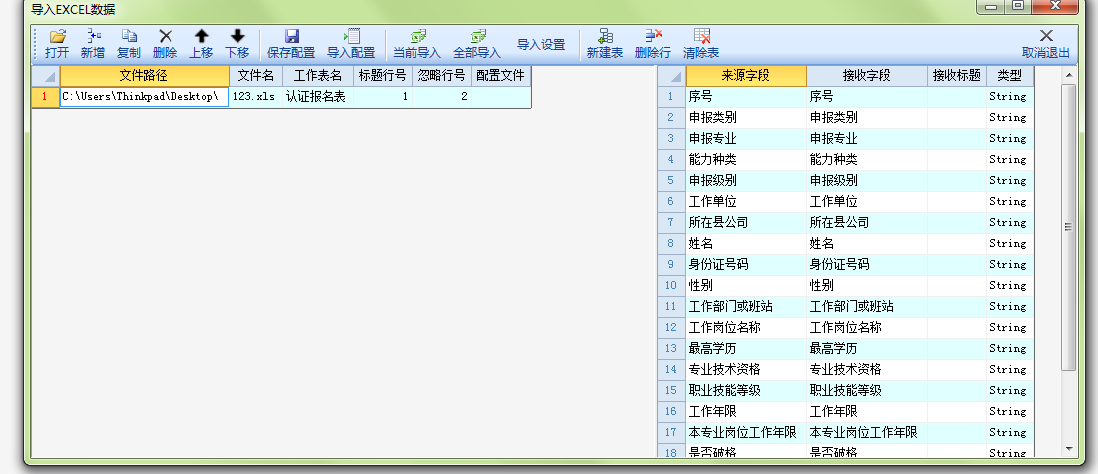This screenshot has height=474, width=1098.
Task: Click the 上移 up arrow icon
Action: coord(202,36)
